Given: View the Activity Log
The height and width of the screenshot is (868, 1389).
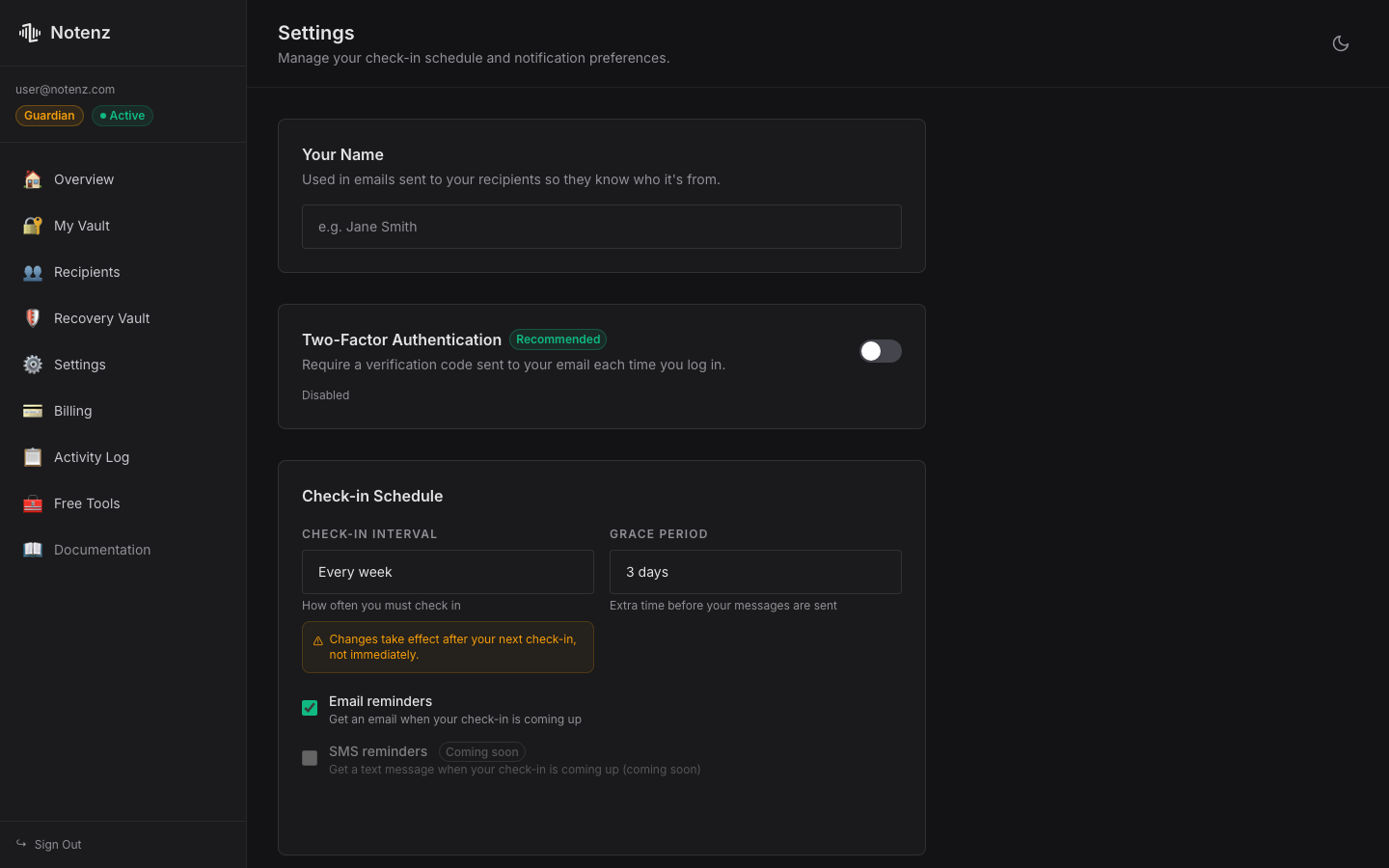Looking at the screenshot, I should coord(123,457).
